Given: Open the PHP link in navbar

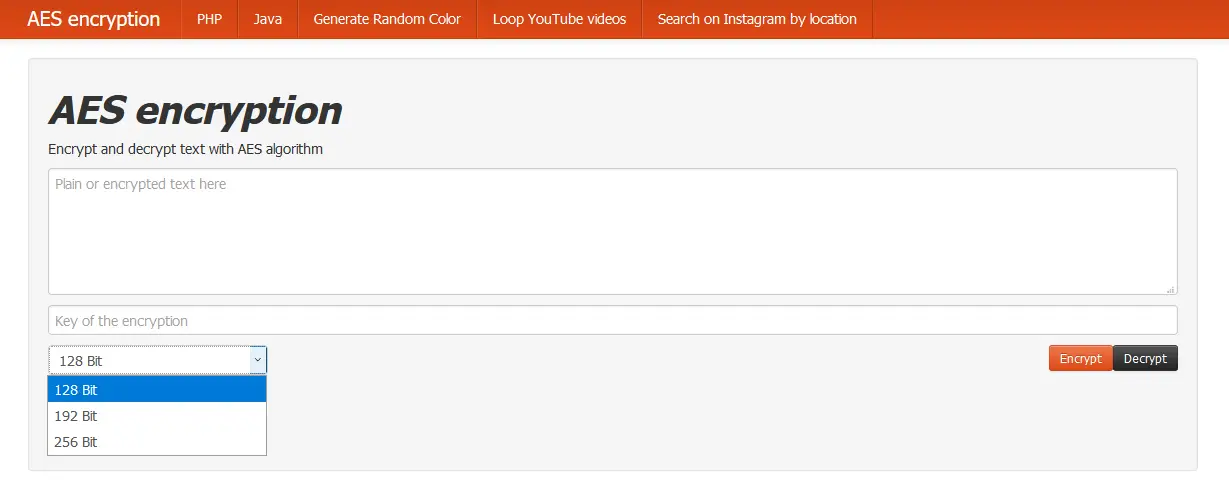Looking at the screenshot, I should [209, 19].
